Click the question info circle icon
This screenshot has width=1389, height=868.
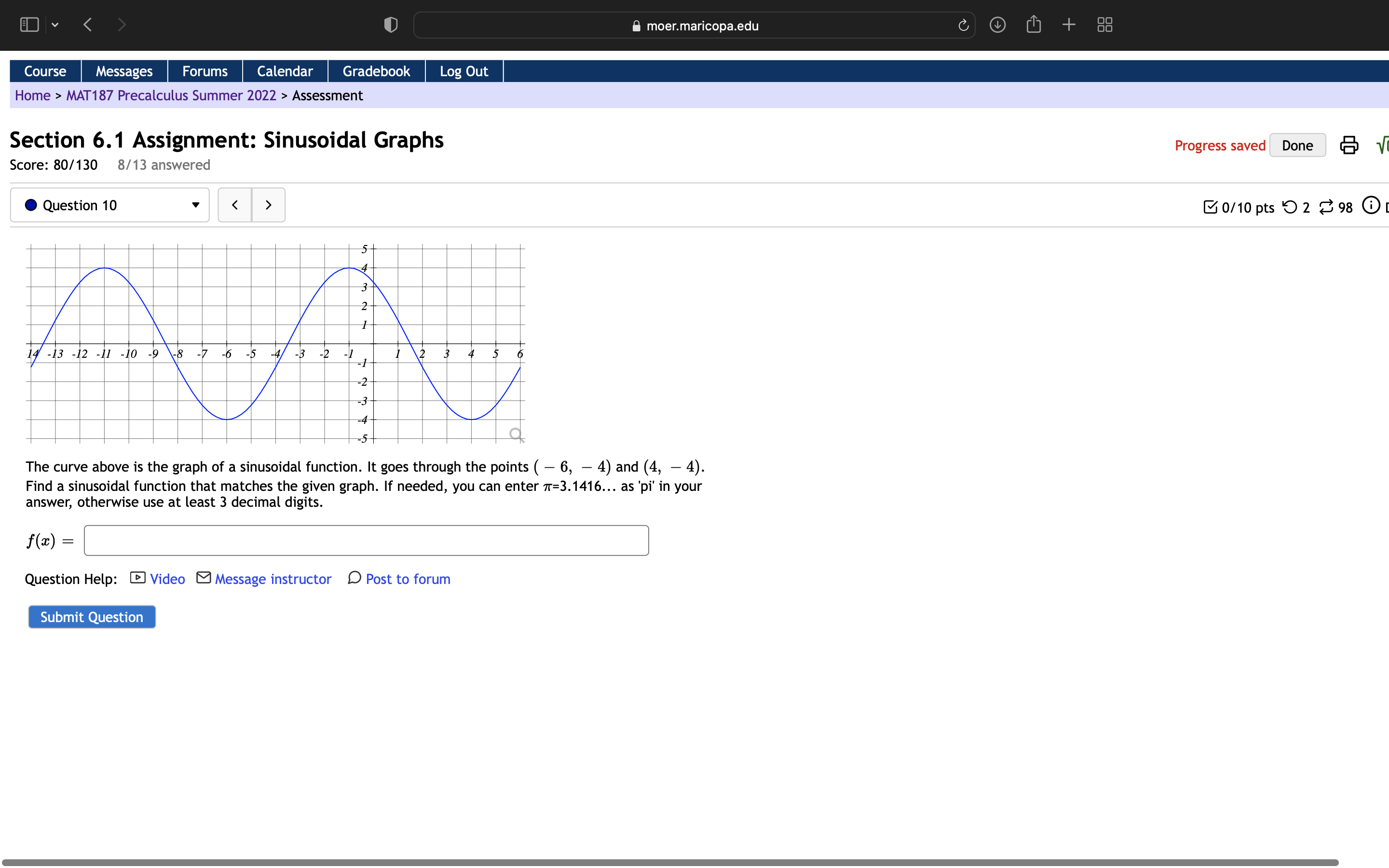pyautogui.click(x=1370, y=205)
